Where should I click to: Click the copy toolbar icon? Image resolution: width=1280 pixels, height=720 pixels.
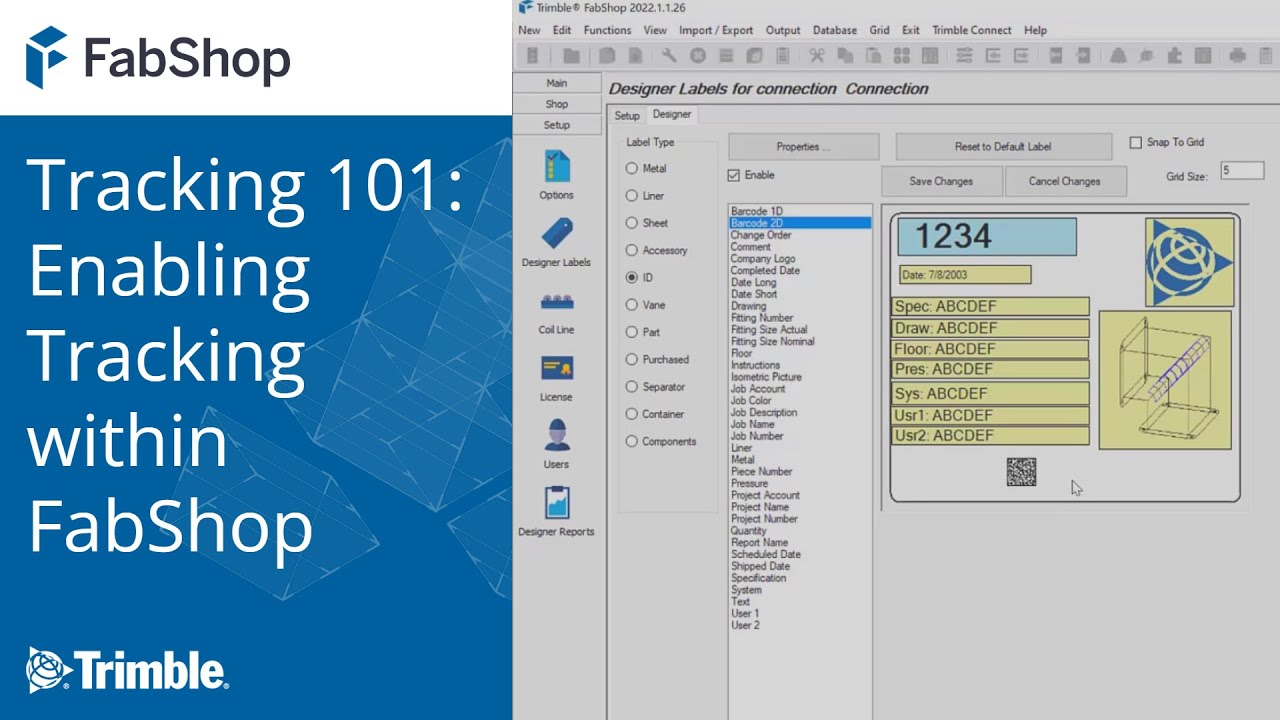pyautogui.click(x=844, y=56)
